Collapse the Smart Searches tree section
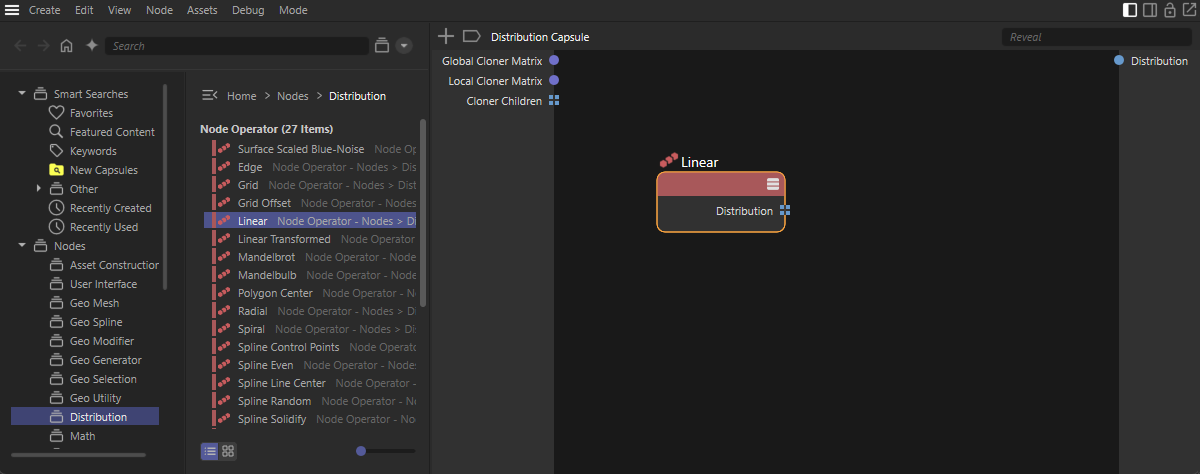Viewport: 1200px width, 474px height. 22,94
